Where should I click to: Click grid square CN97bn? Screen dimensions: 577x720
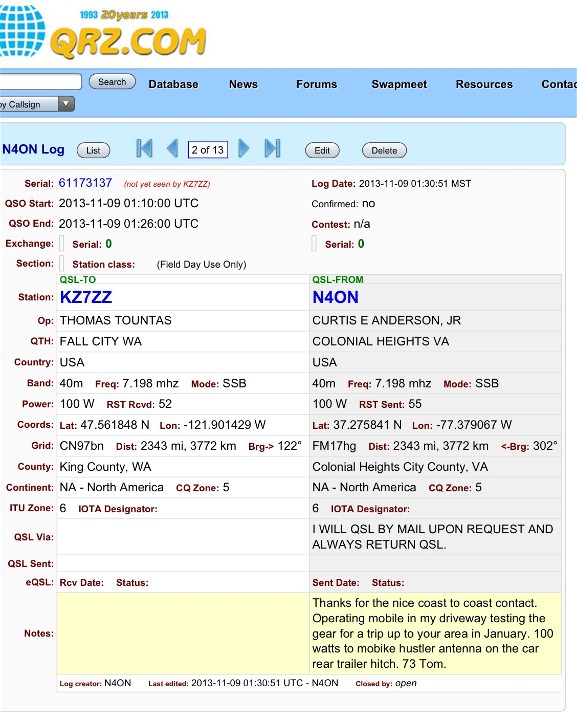click(x=82, y=446)
